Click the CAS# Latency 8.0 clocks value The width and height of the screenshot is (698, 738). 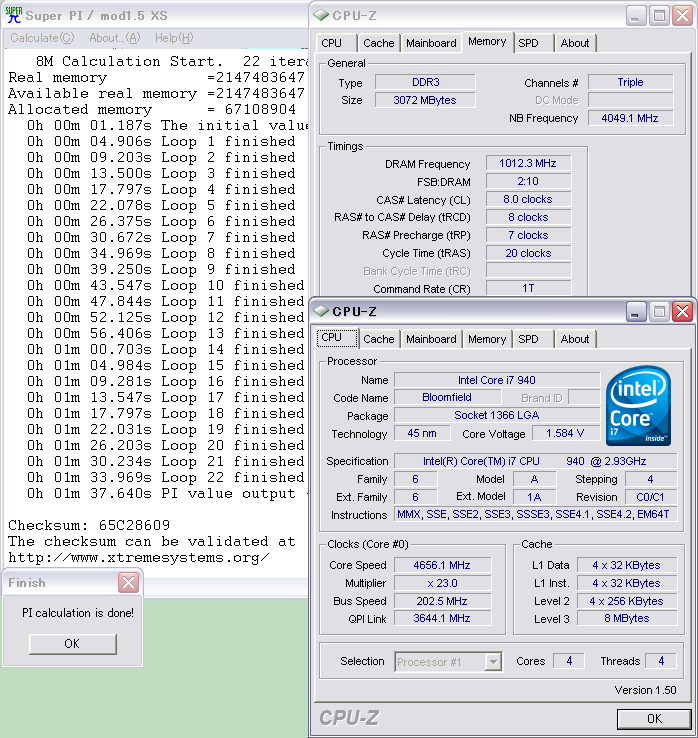528,199
